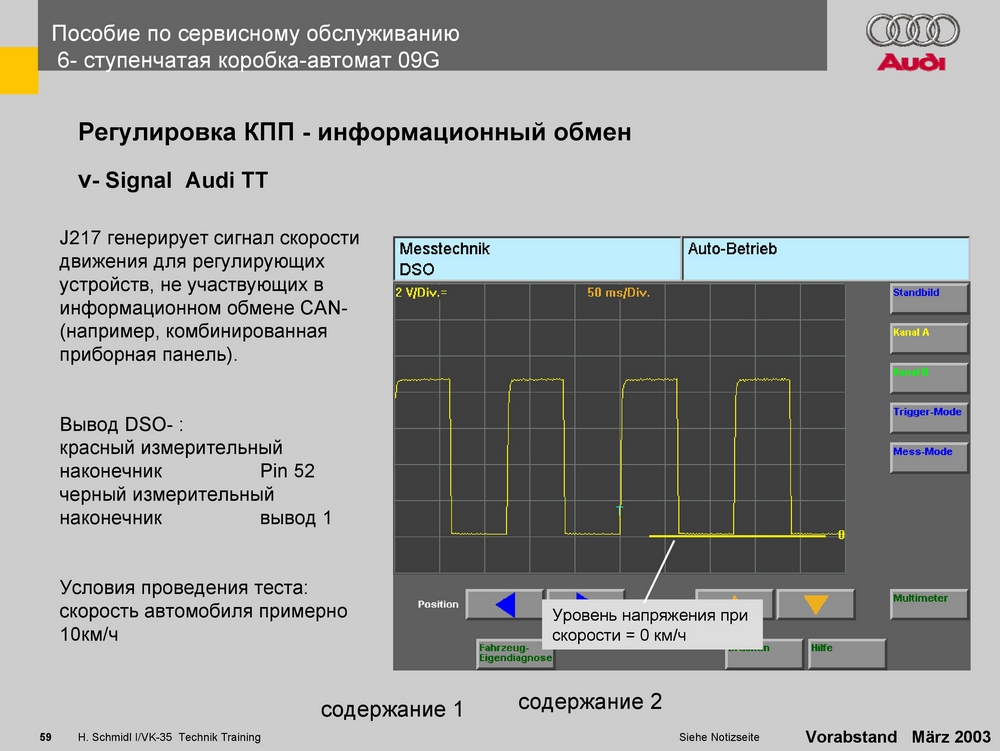The height and width of the screenshot is (751, 1000).
Task: Click the 'Siehe Notizseite' footer text
Action: (719, 737)
